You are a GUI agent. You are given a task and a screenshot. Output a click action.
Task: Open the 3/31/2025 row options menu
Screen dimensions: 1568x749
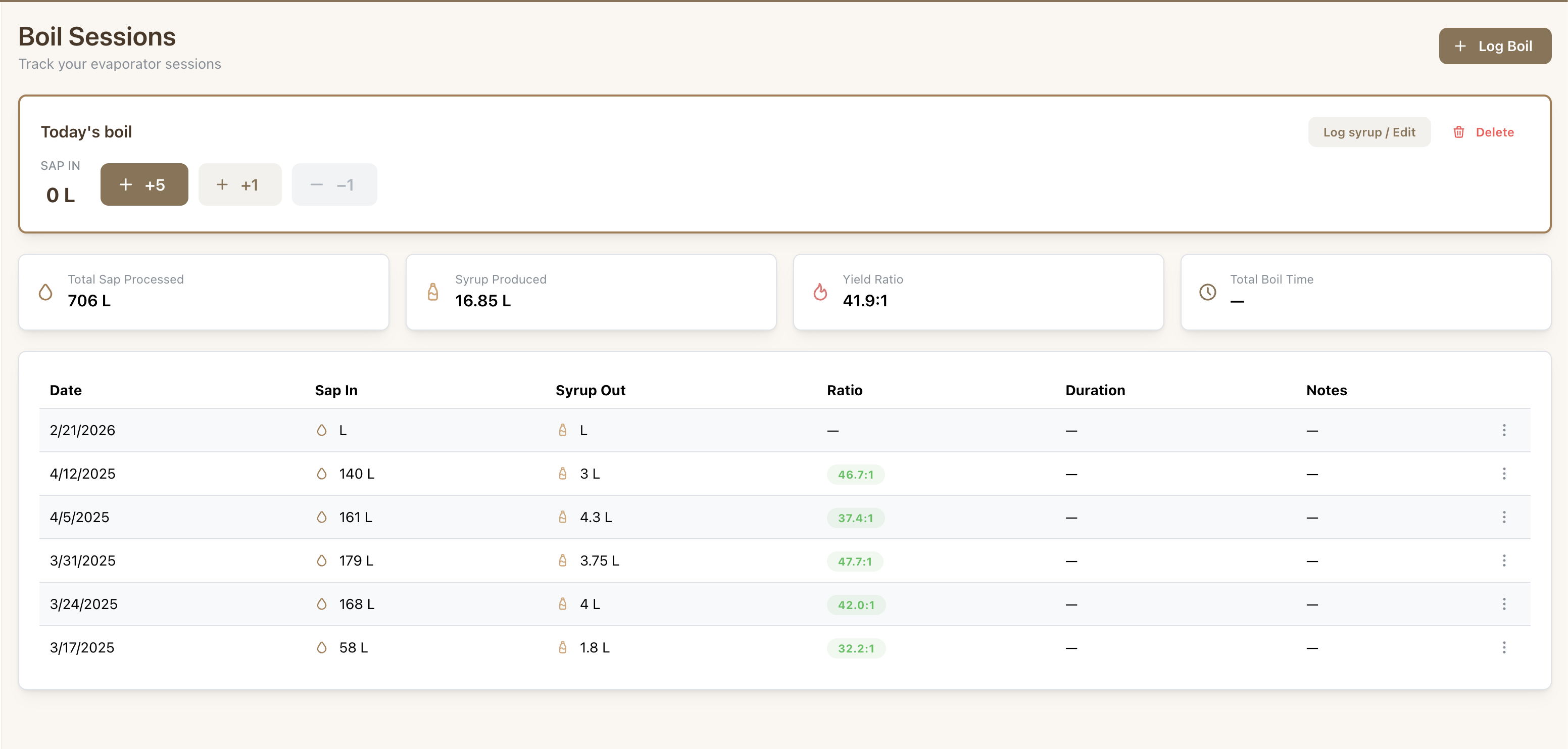[1503, 560]
